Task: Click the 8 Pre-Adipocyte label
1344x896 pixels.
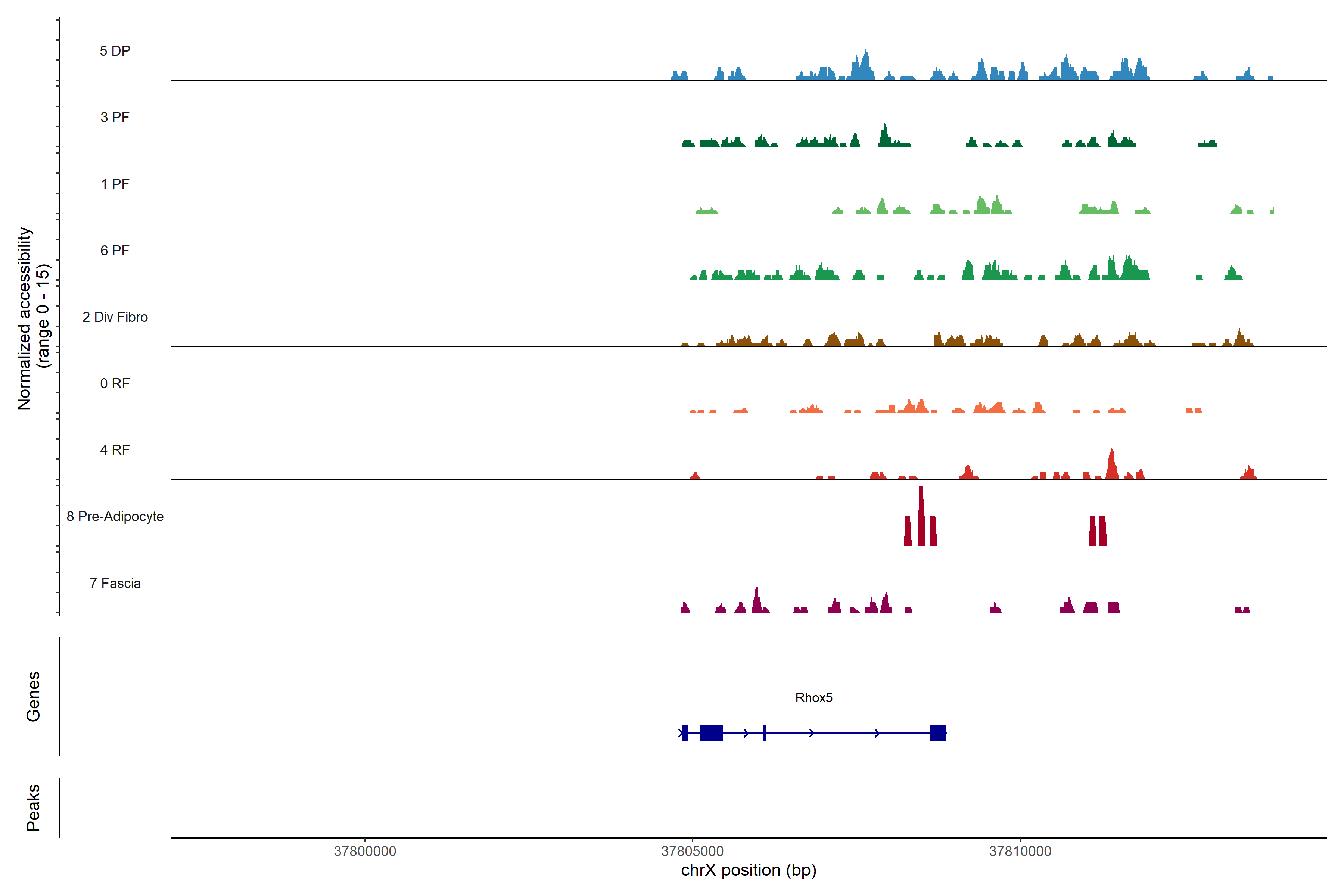Action: 115,517
